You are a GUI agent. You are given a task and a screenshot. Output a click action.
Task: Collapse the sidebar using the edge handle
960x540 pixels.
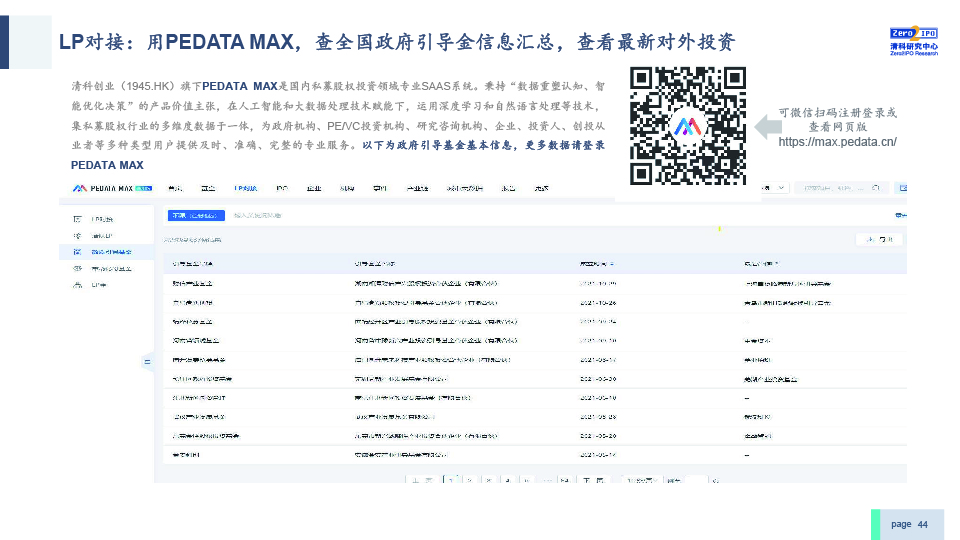(148, 362)
